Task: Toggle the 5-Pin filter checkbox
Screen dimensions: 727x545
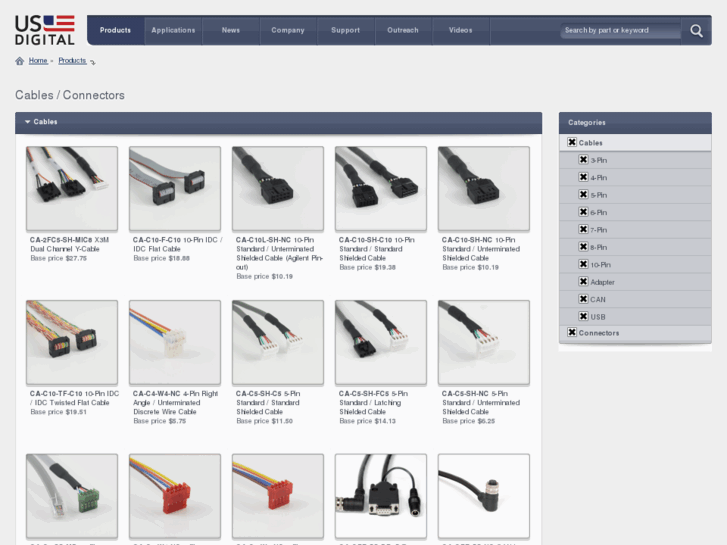Action: [x=583, y=194]
